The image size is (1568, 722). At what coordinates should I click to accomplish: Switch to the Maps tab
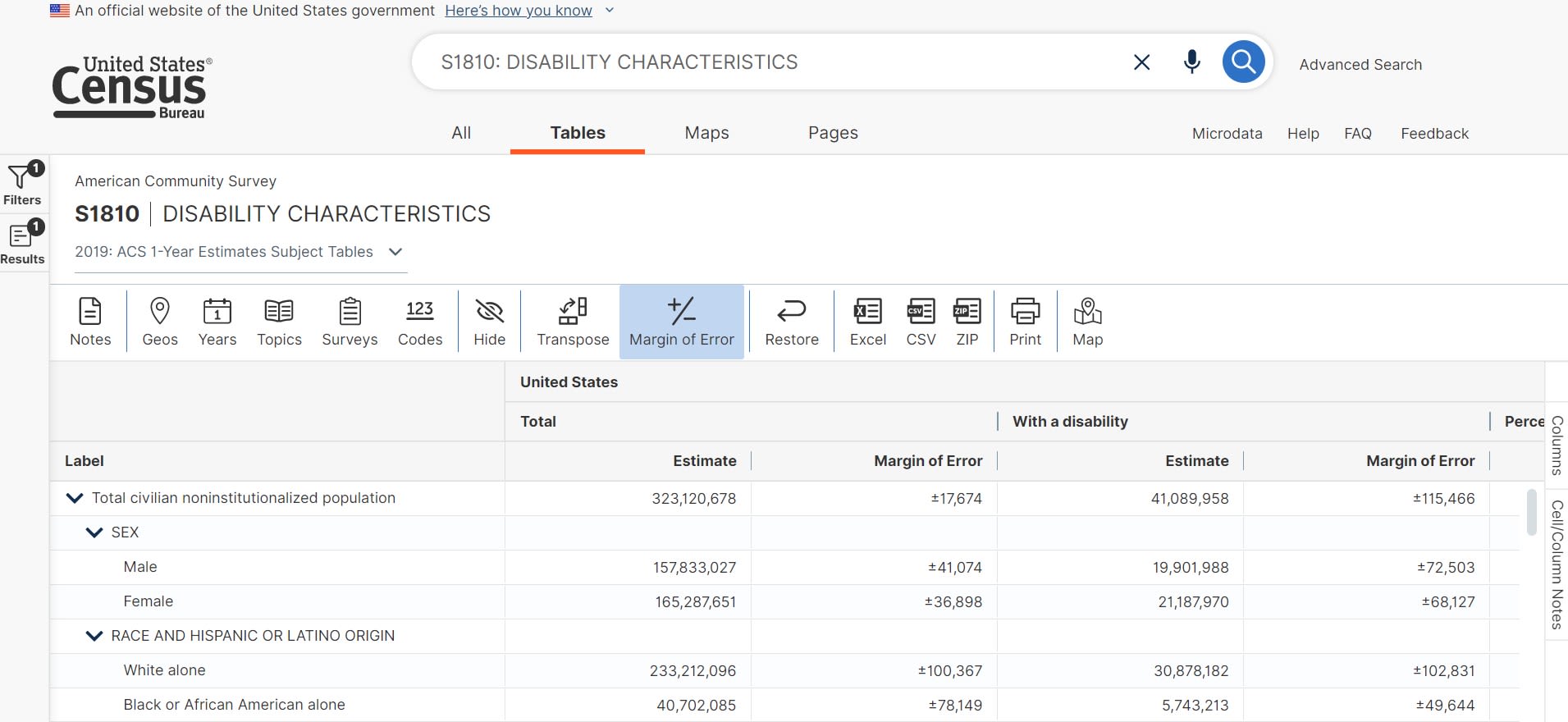[706, 133]
